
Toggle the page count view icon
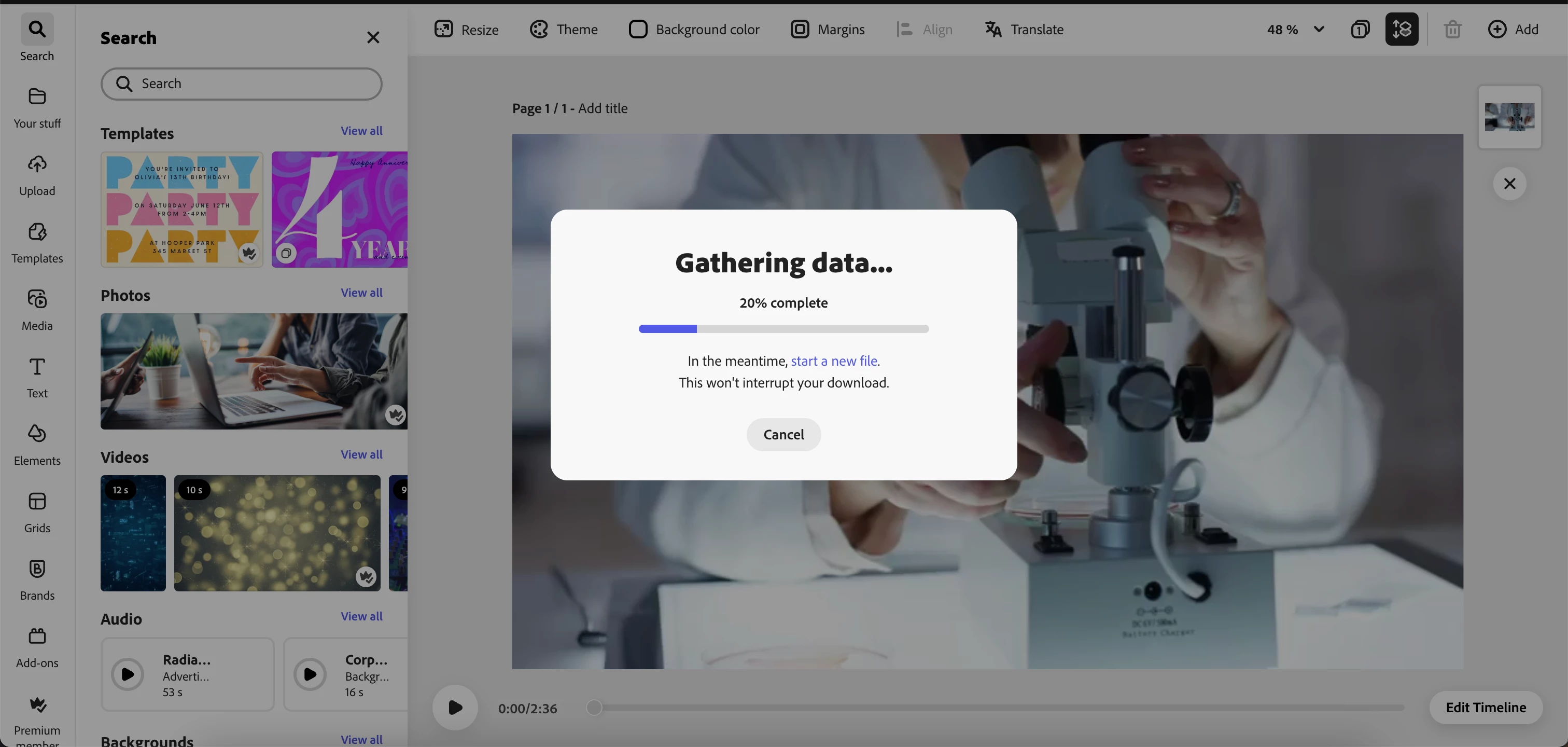tap(1360, 29)
